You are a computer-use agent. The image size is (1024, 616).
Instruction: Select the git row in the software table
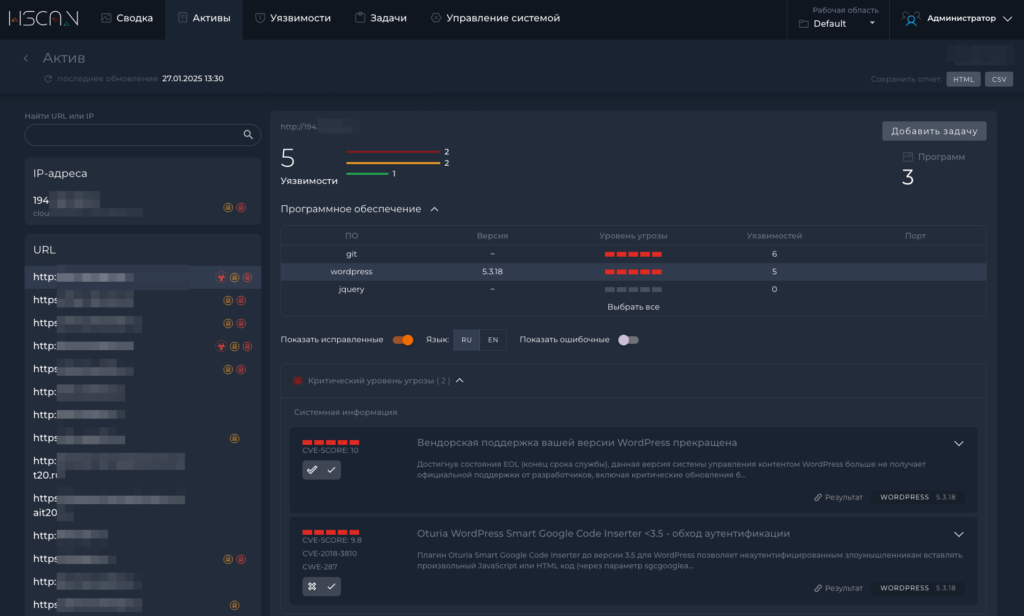tap(633, 254)
